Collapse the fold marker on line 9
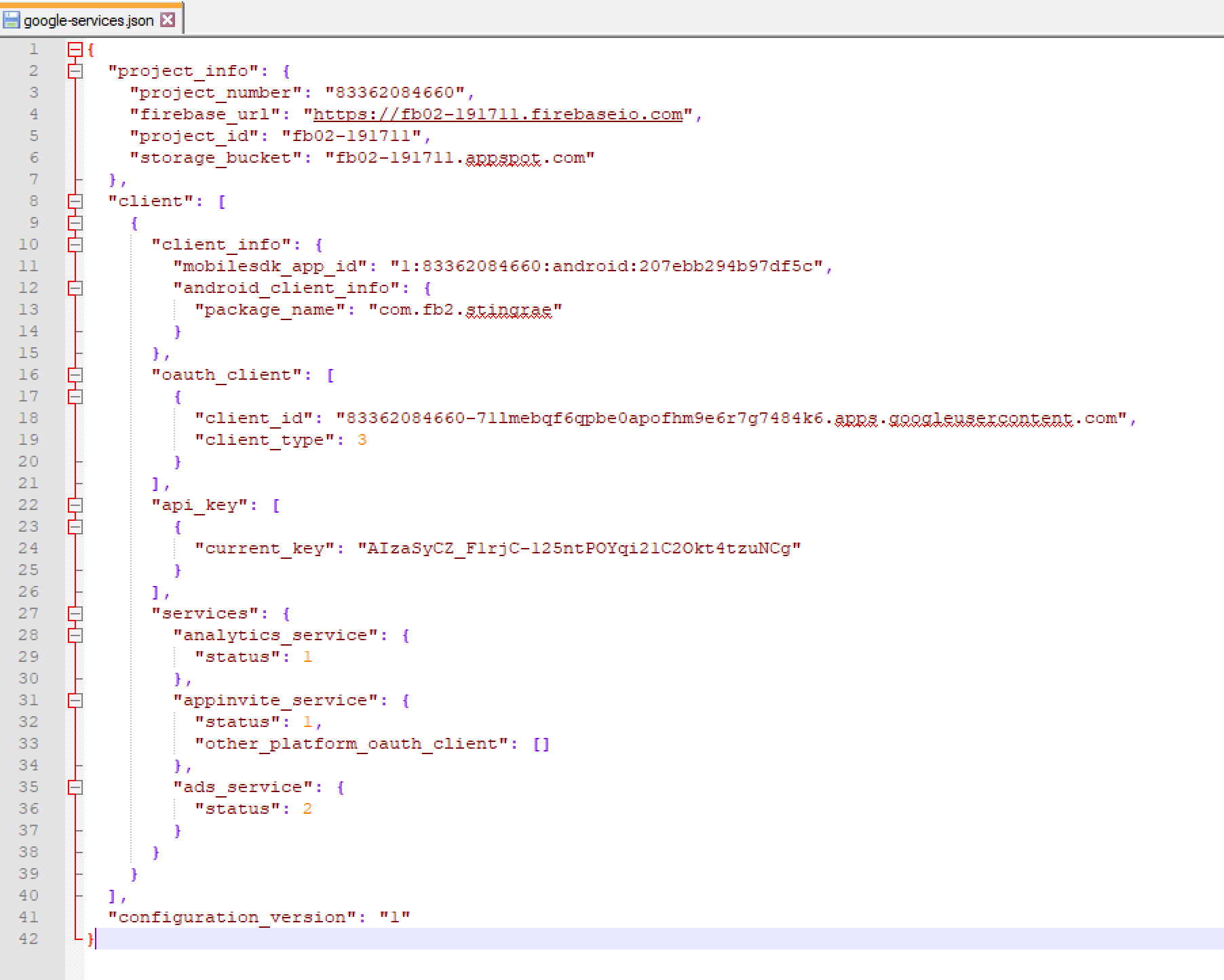1224x980 pixels. pos(75,223)
